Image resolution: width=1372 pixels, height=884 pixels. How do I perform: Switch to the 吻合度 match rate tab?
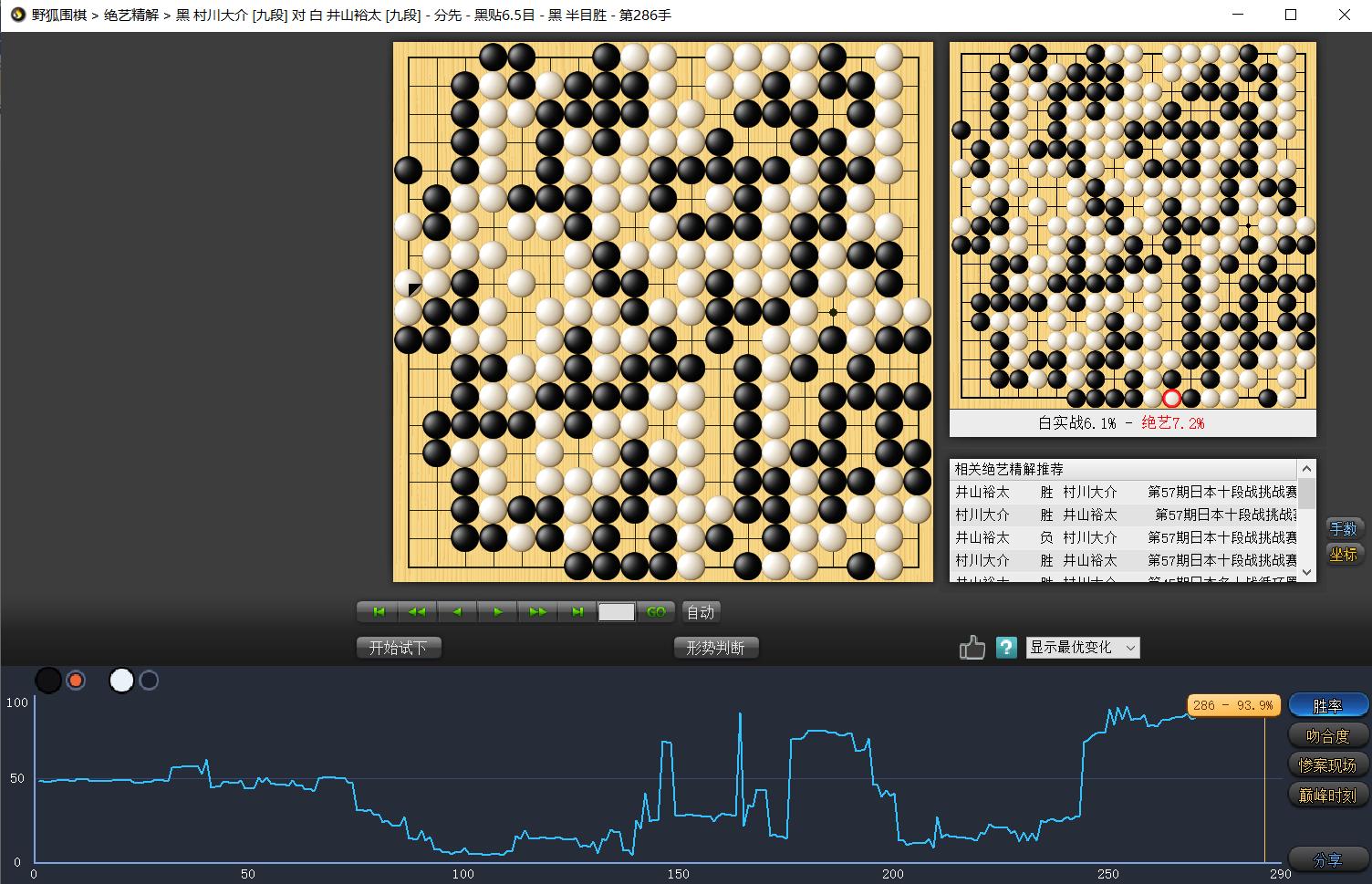[x=1327, y=735]
